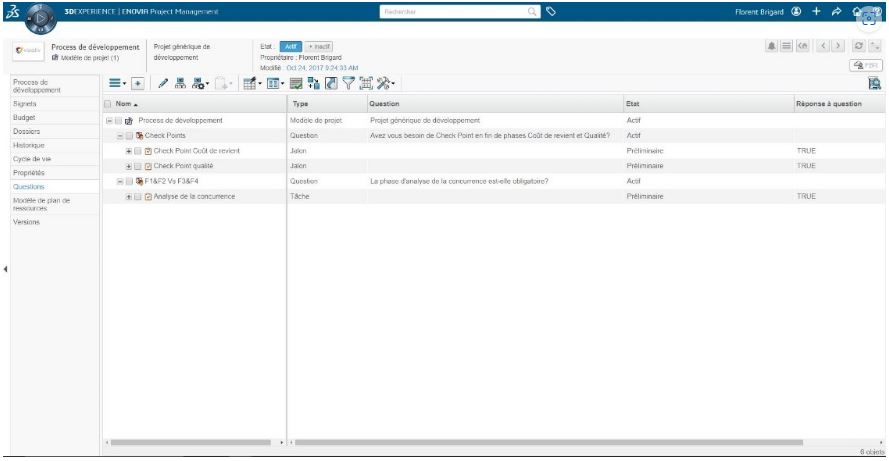The image size is (889, 461).
Task: Click the PDF export button
Action: pos(866,65)
